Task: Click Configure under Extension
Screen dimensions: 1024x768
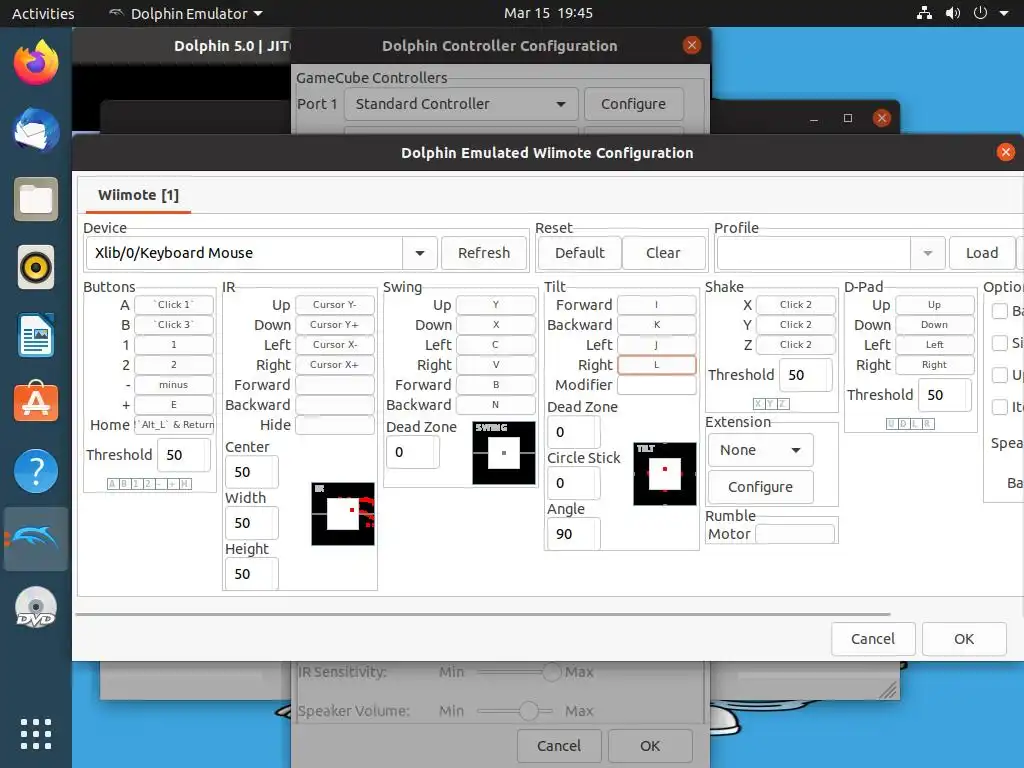Action: 760,487
